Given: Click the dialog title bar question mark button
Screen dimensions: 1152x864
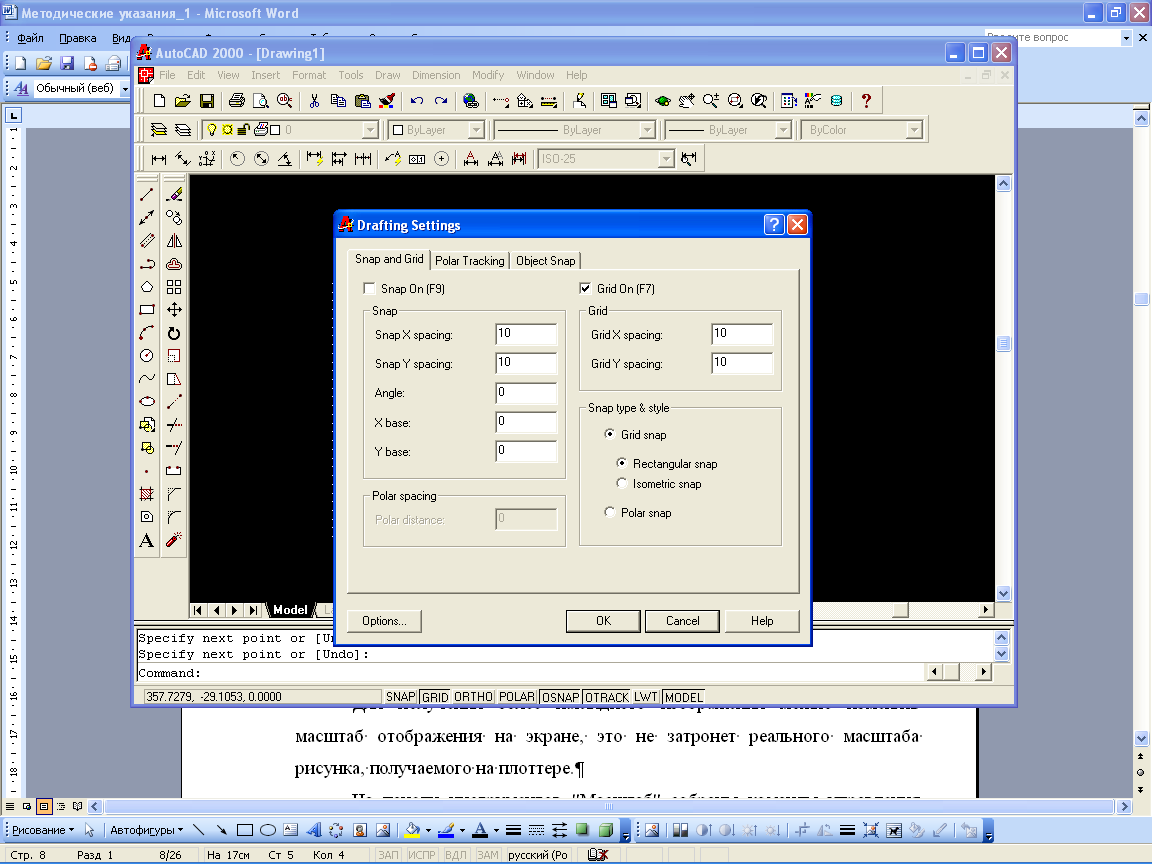Looking at the screenshot, I should (774, 225).
